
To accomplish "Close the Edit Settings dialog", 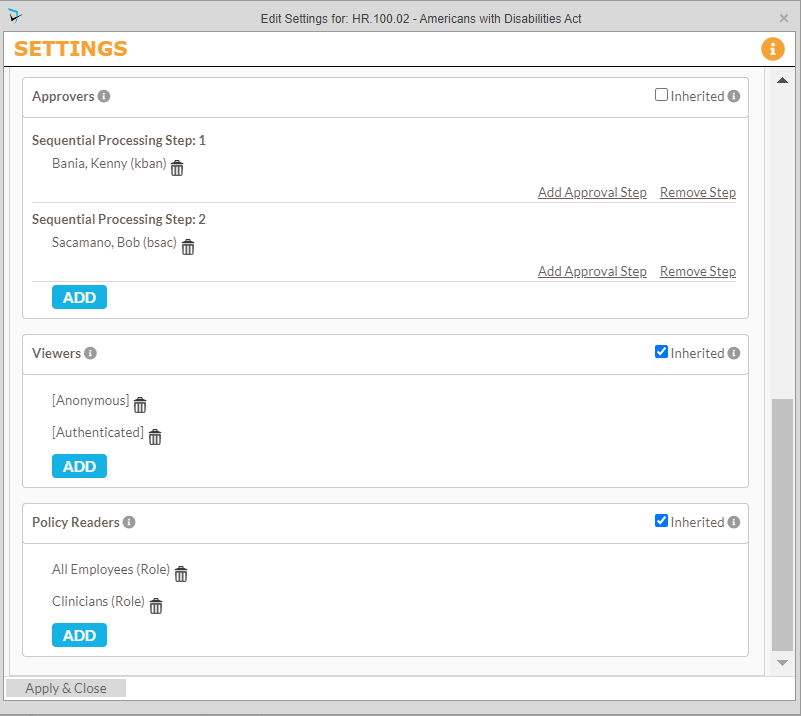I will [x=783, y=18].
